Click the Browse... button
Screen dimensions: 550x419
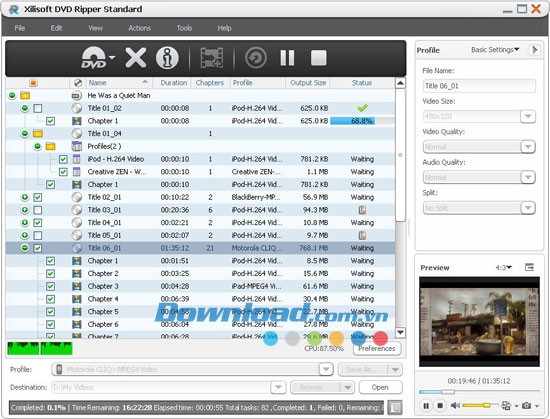(x=316, y=387)
